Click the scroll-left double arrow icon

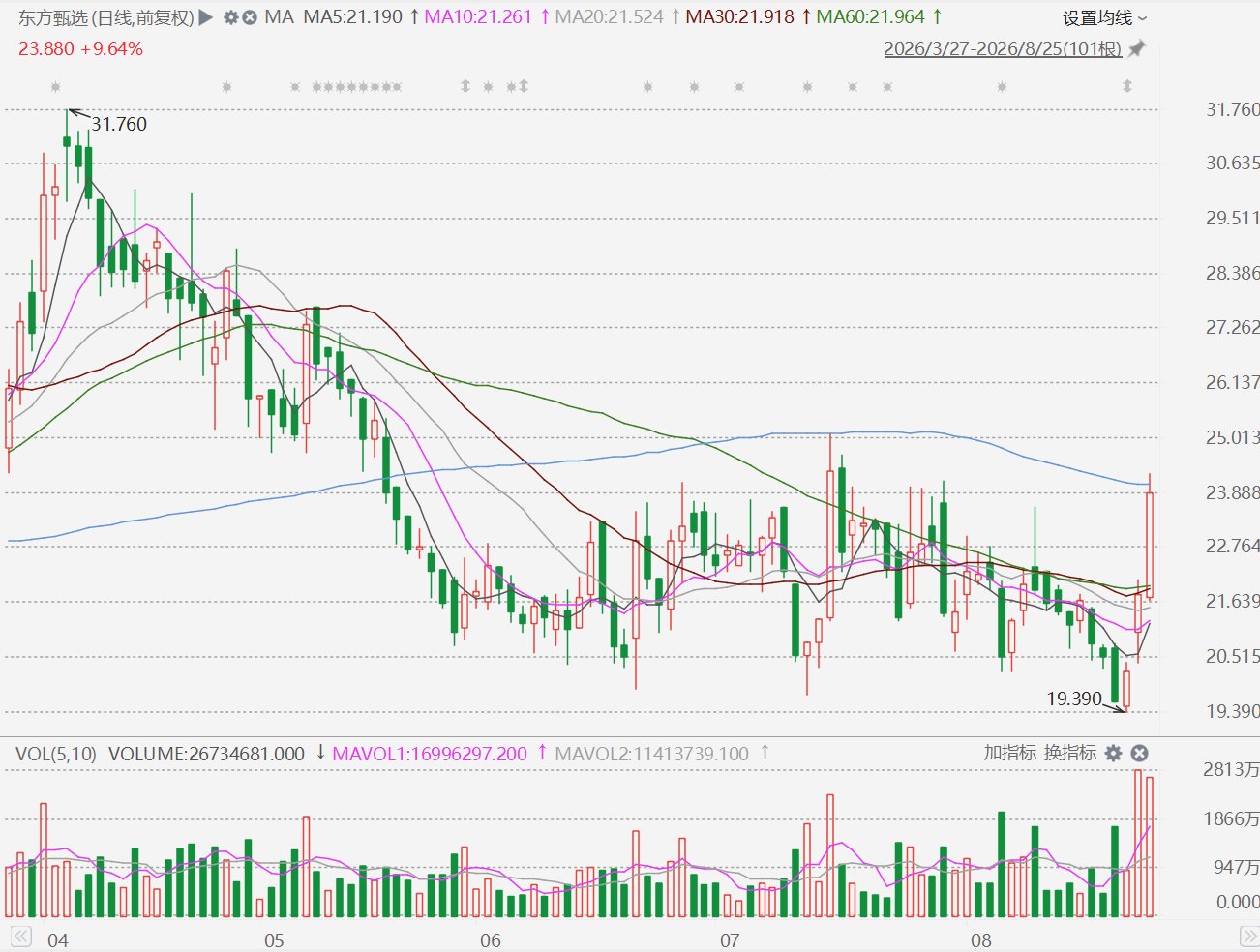pos(20,937)
